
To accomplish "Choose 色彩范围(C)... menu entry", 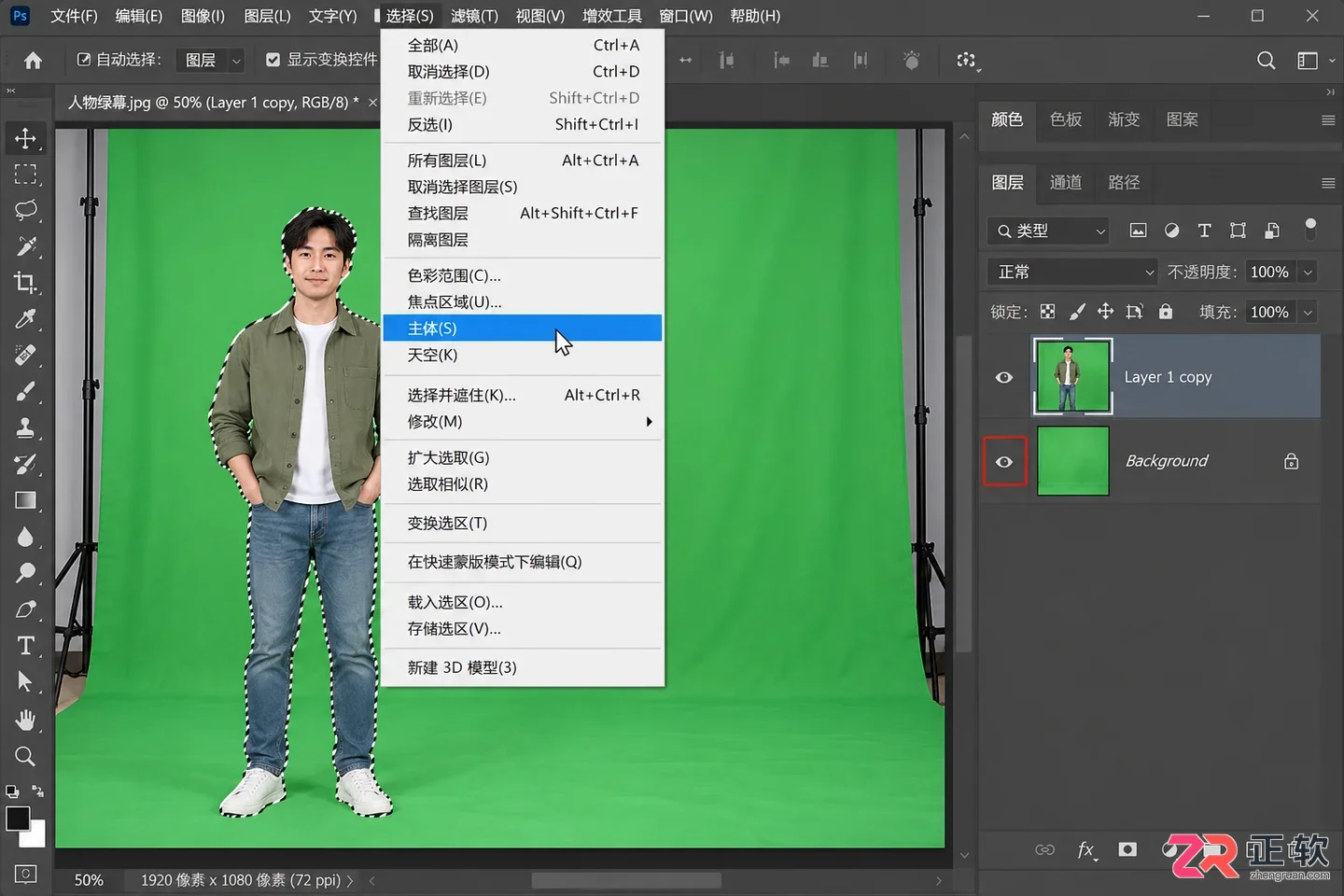I will click(x=523, y=275).
